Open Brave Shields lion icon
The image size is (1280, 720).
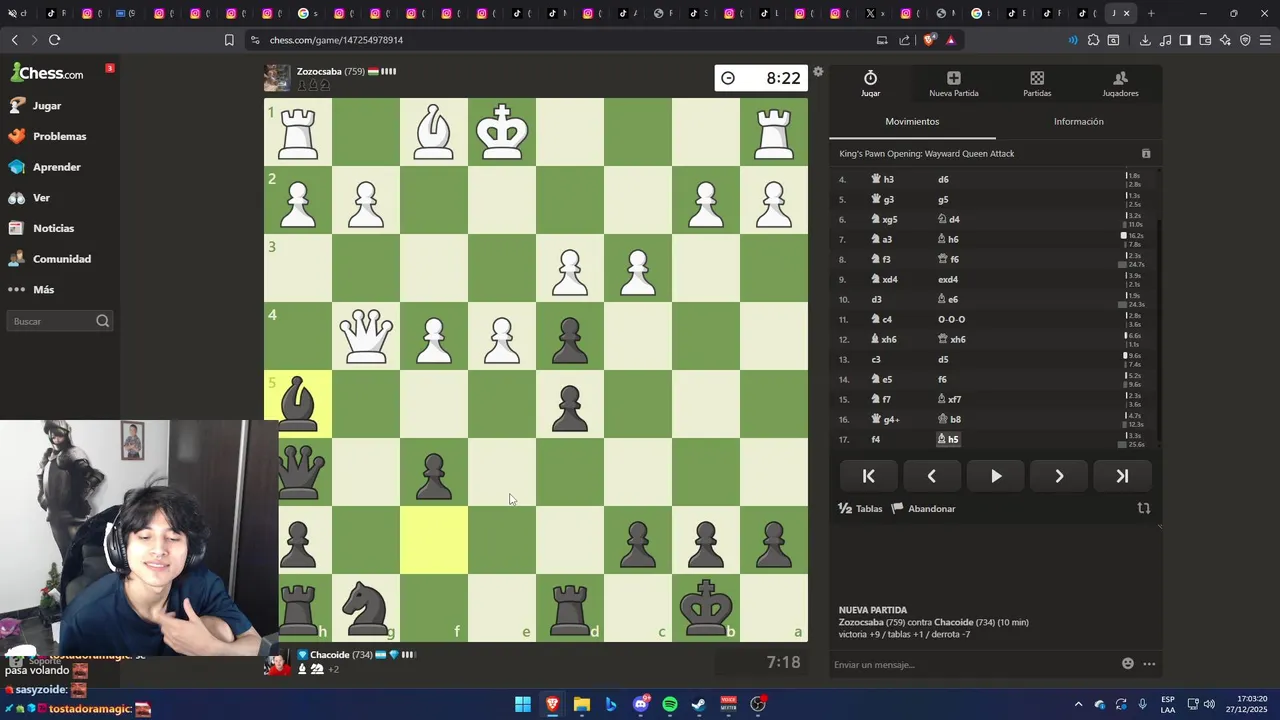pos(929,40)
